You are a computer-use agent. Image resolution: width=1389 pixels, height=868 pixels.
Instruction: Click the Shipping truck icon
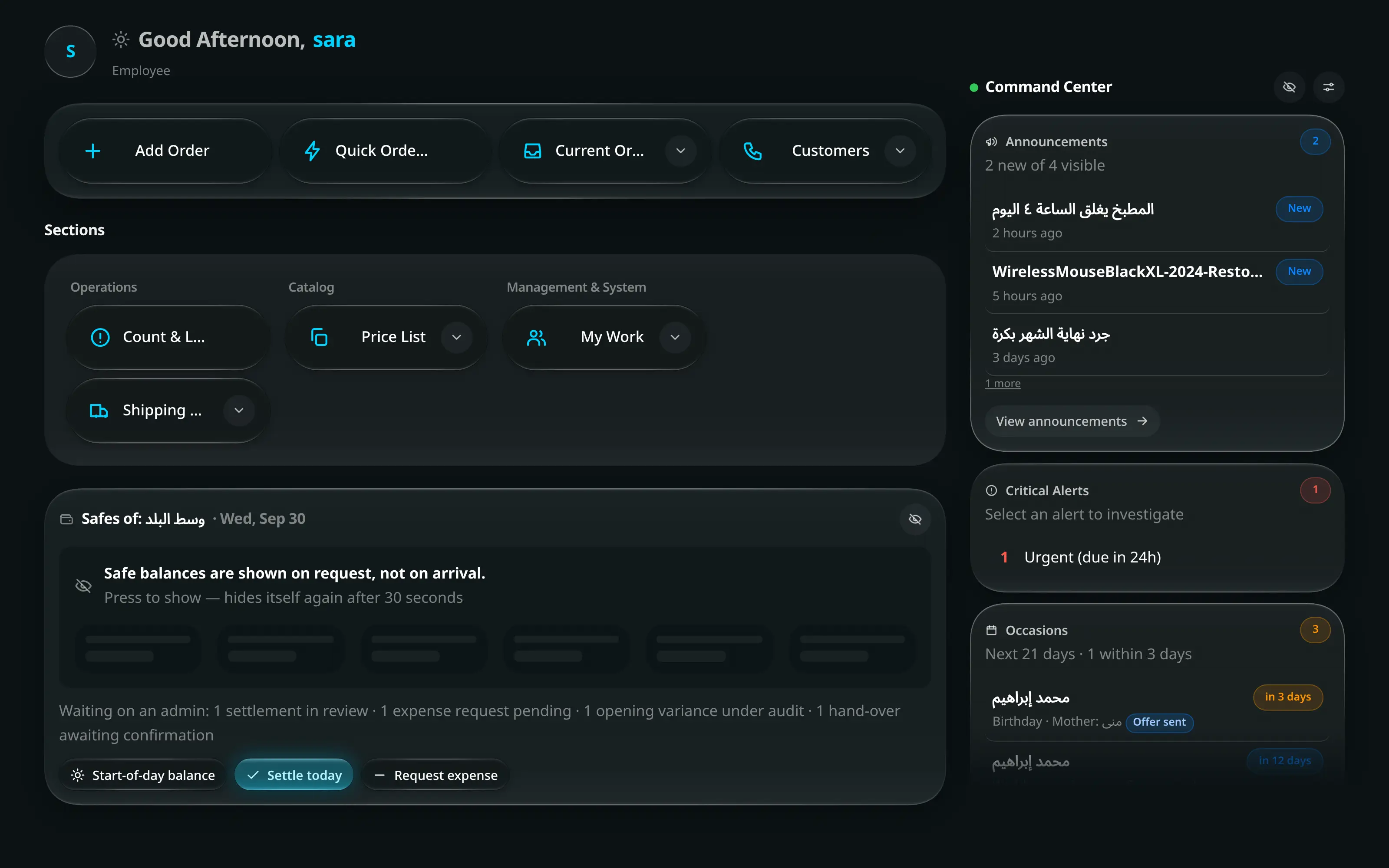[99, 411]
